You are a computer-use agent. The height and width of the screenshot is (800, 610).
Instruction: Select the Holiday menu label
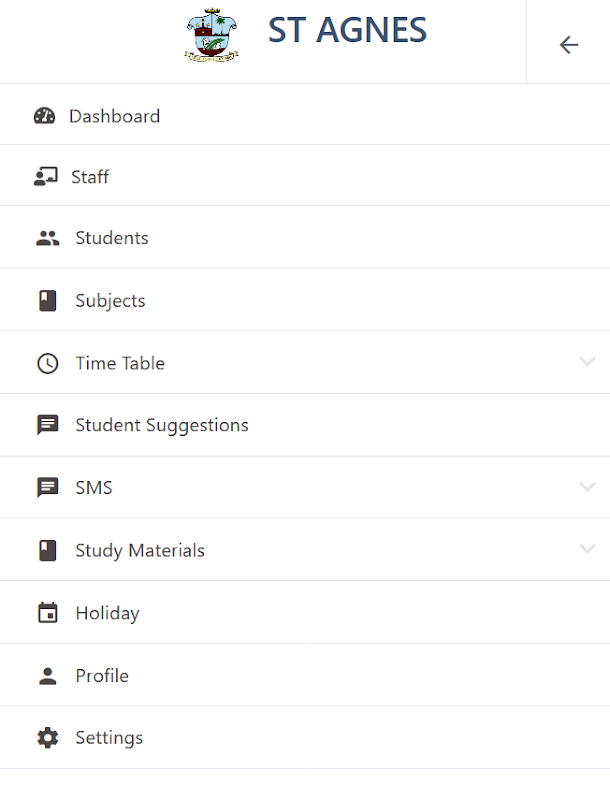pos(107,613)
